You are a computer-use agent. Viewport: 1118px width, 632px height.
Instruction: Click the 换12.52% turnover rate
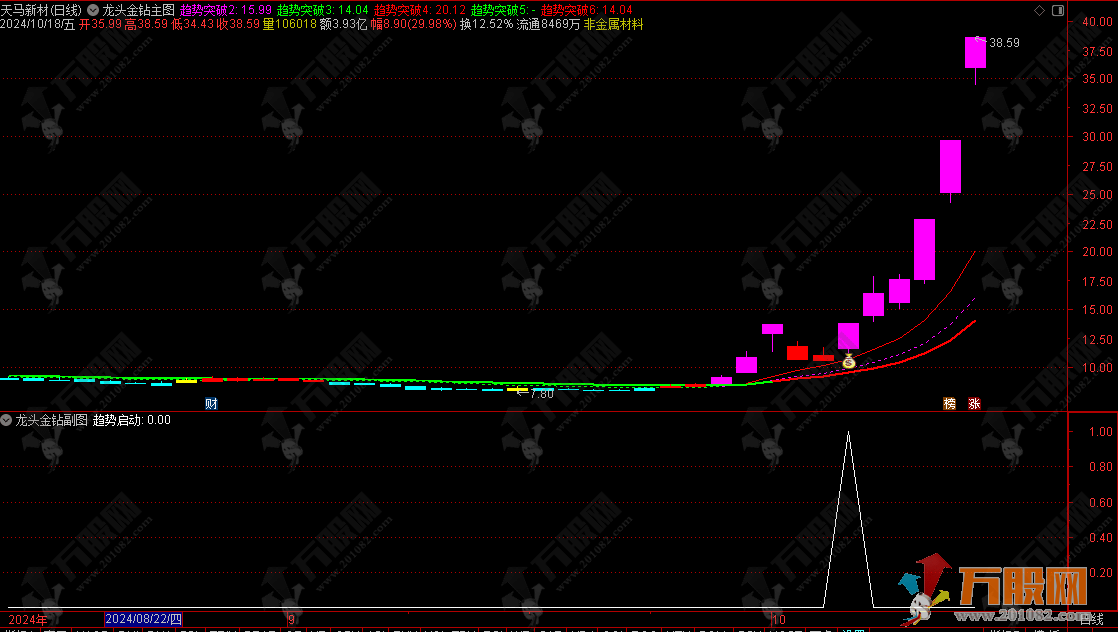point(486,24)
